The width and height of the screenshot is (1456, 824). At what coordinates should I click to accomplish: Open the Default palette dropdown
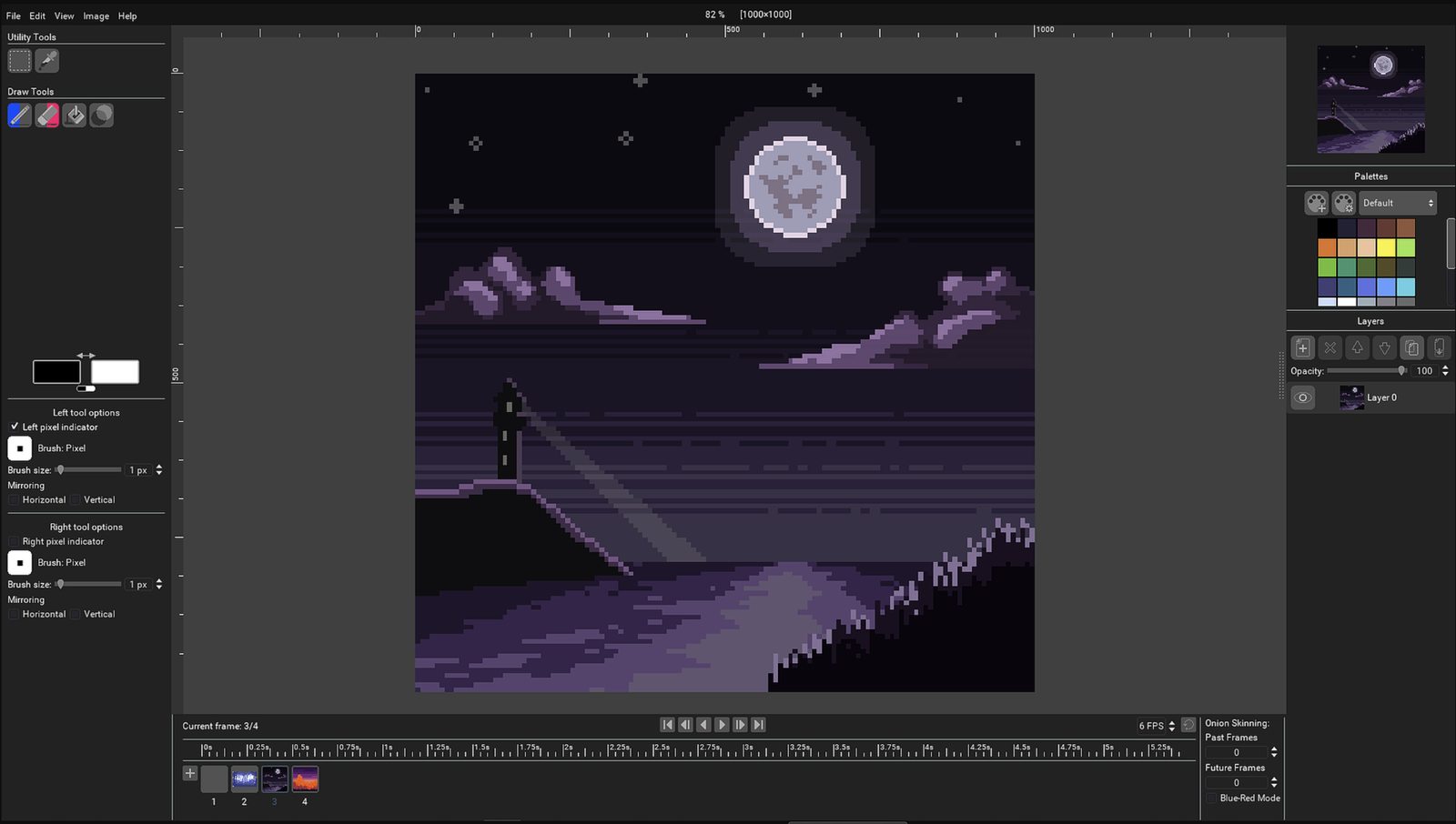click(x=1398, y=203)
